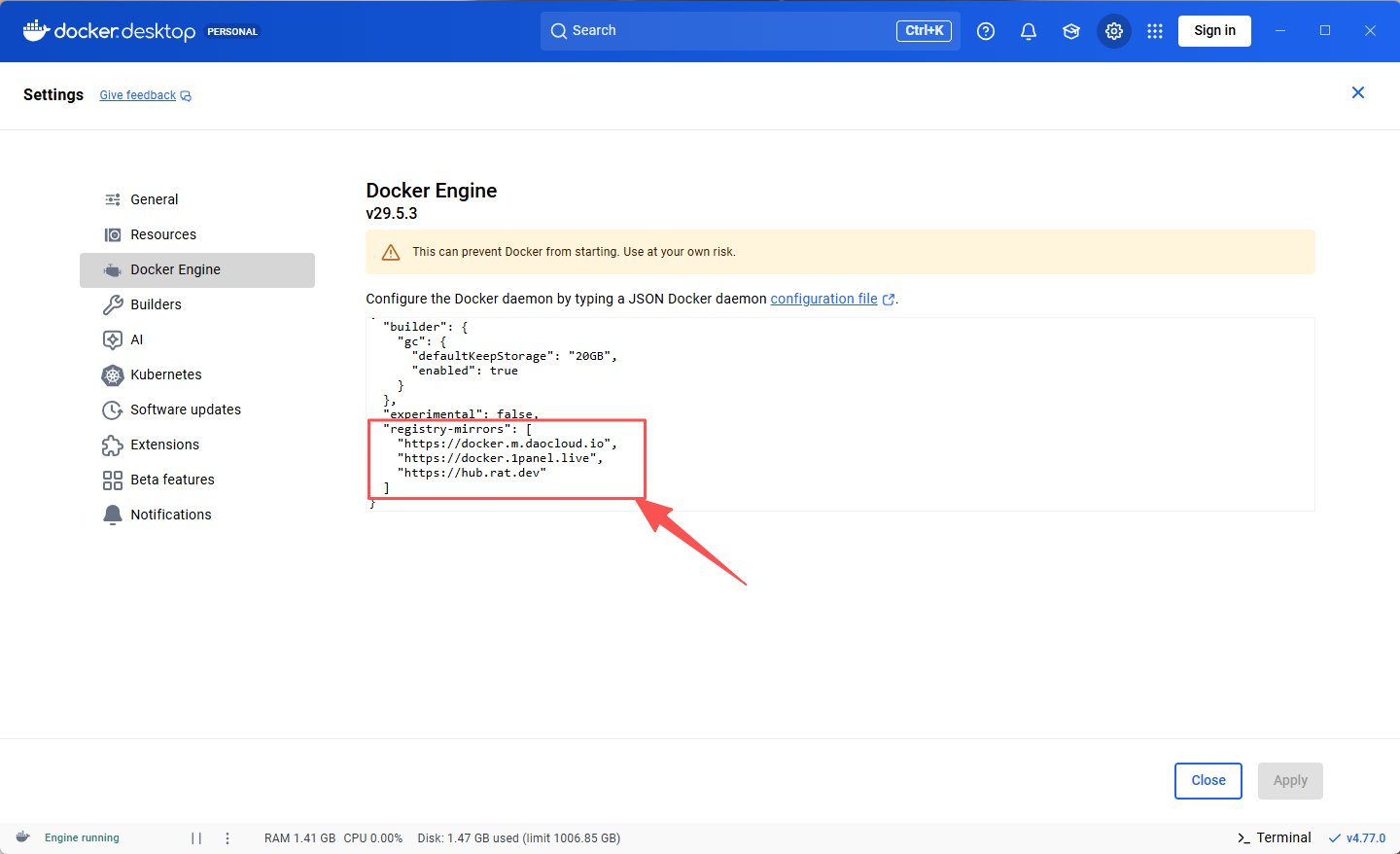
Task: Open the Terminal from the status bar
Action: click(x=1274, y=837)
